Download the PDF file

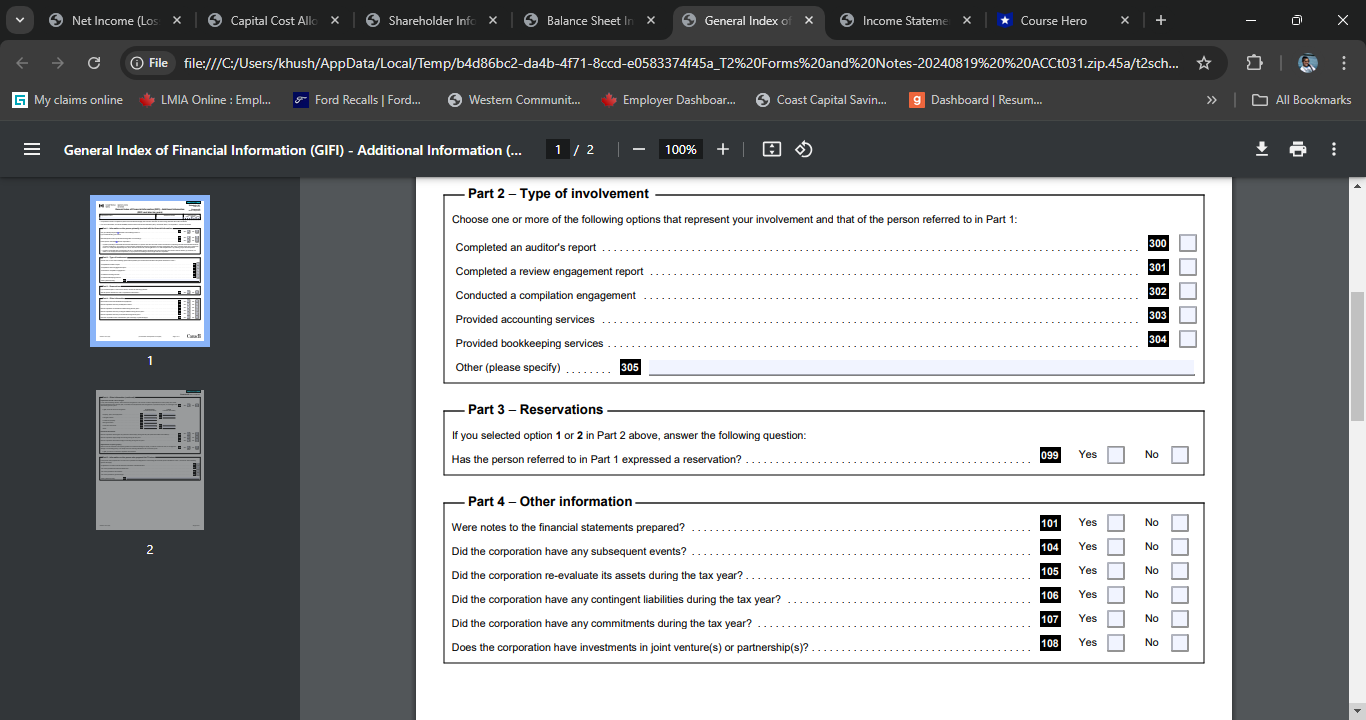1262,149
